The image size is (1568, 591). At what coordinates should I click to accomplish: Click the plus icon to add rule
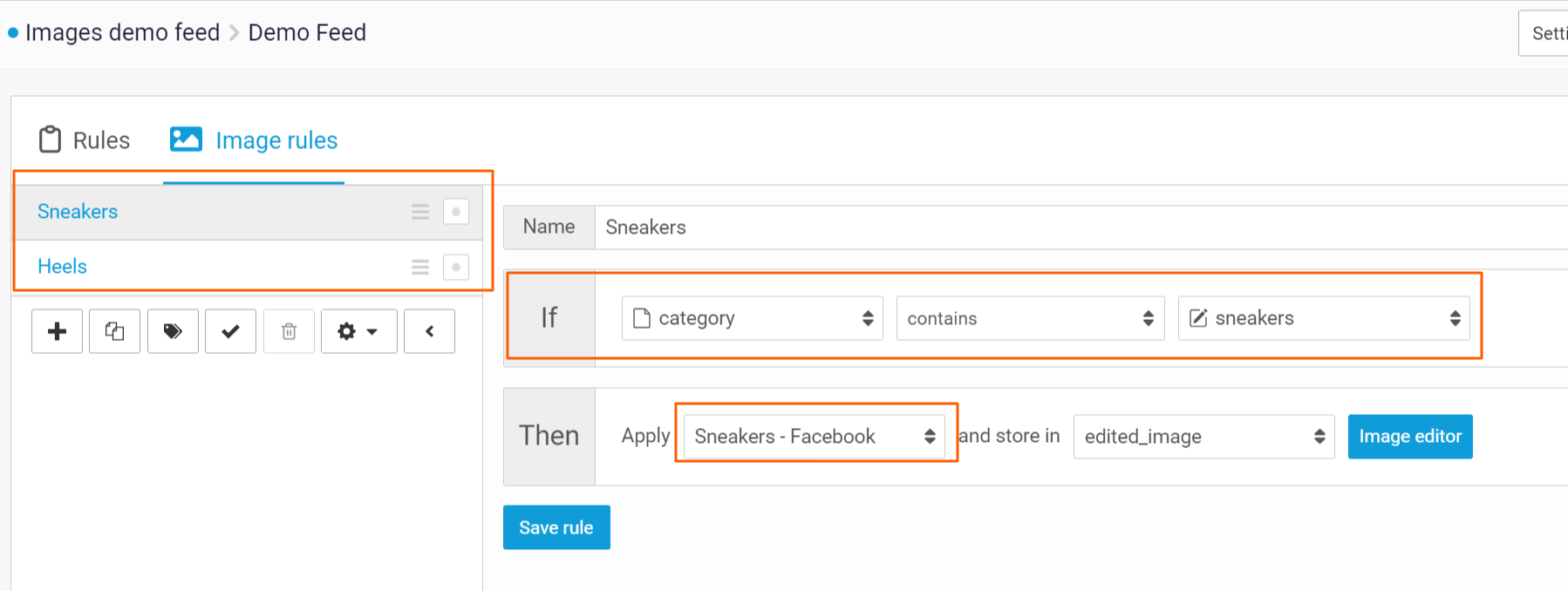(57, 331)
